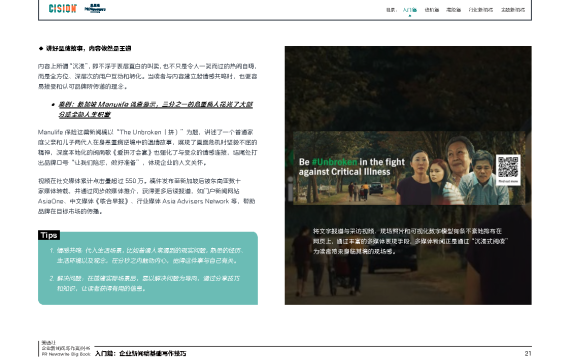
Task: Click "PR Newswire Big Book" in the footer
Action: pyautogui.click(x=66, y=354)
